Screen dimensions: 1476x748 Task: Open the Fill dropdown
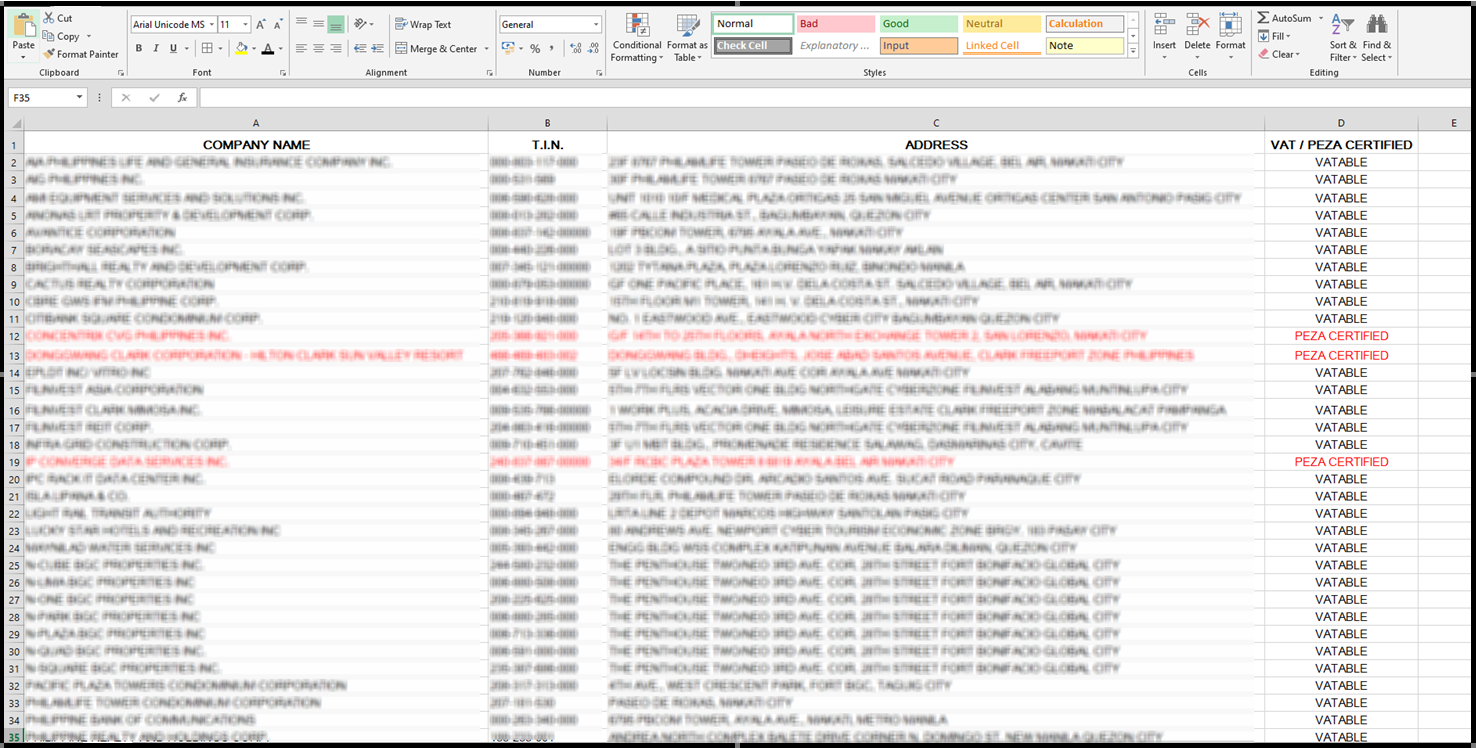click(1275, 36)
